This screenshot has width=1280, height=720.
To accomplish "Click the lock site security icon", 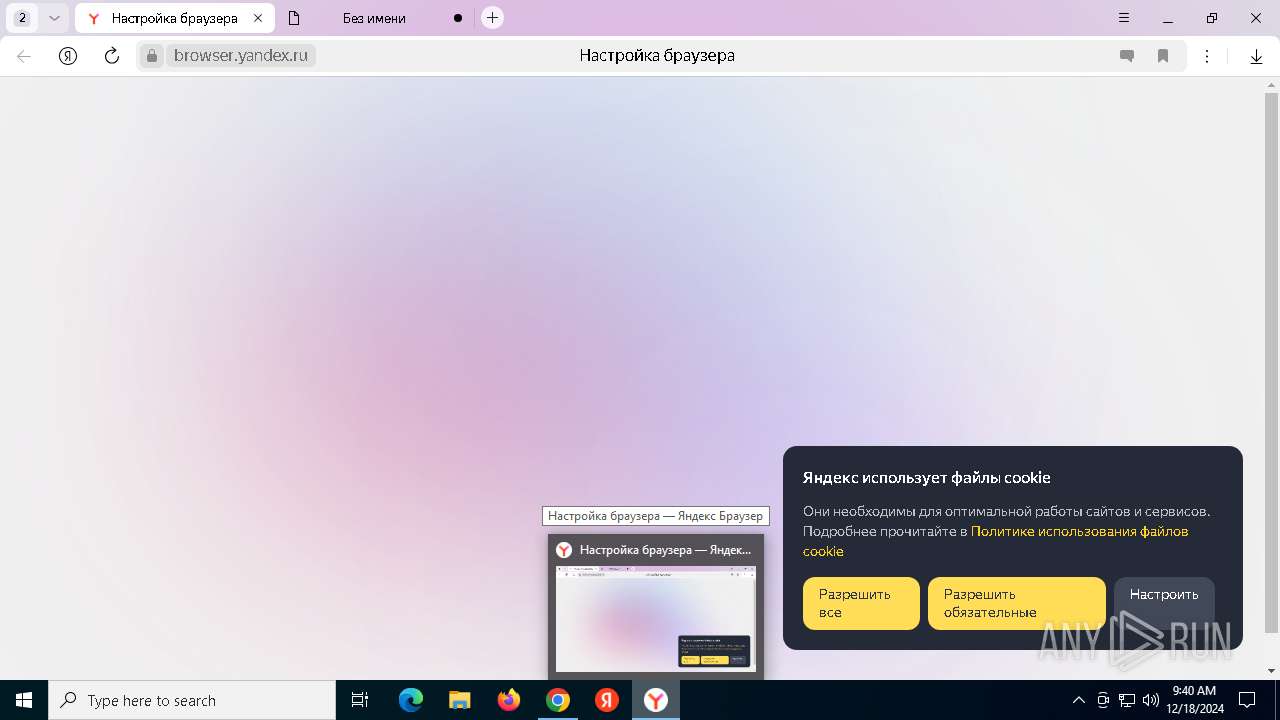I will tap(152, 56).
